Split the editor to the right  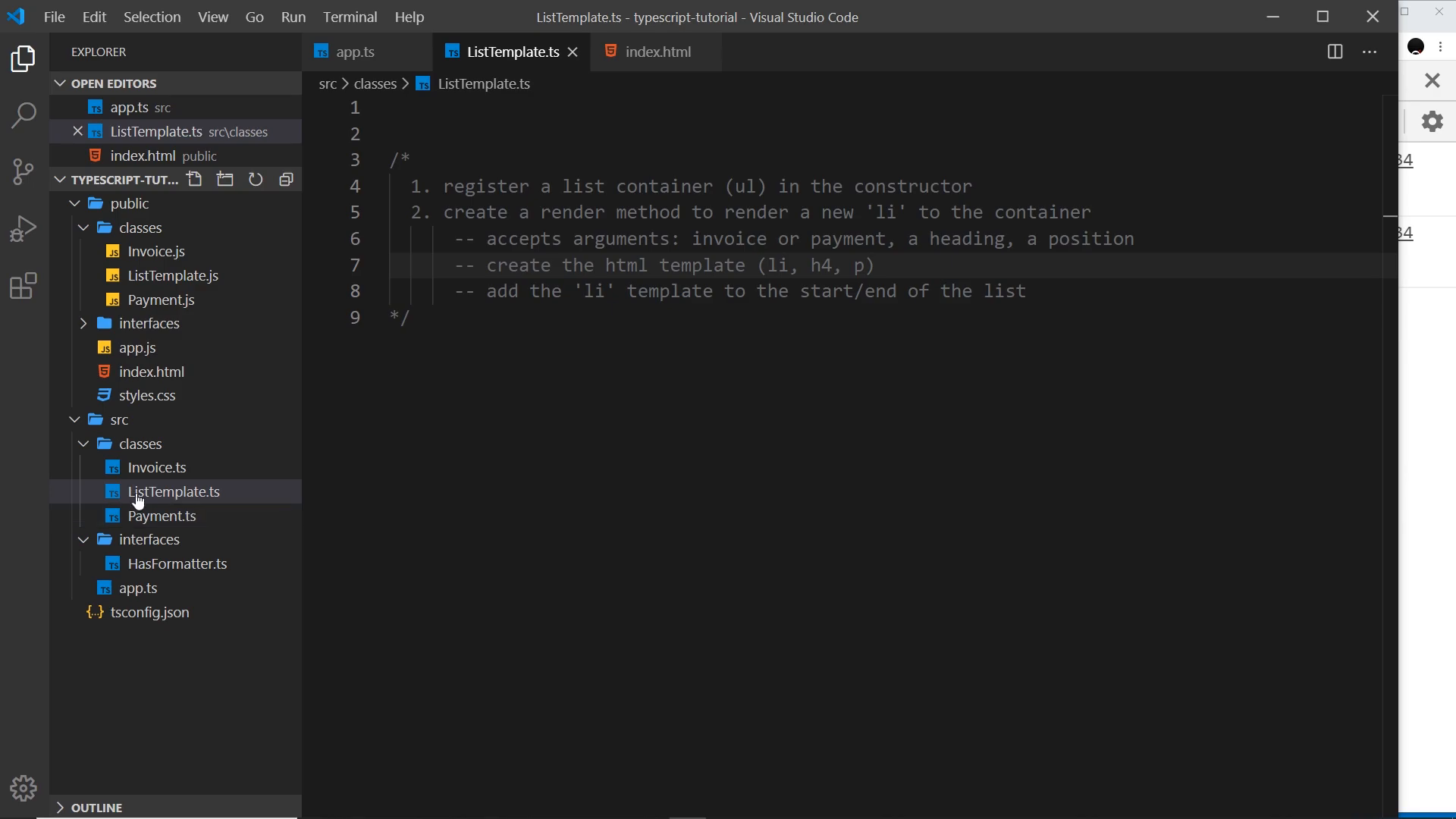1335,52
